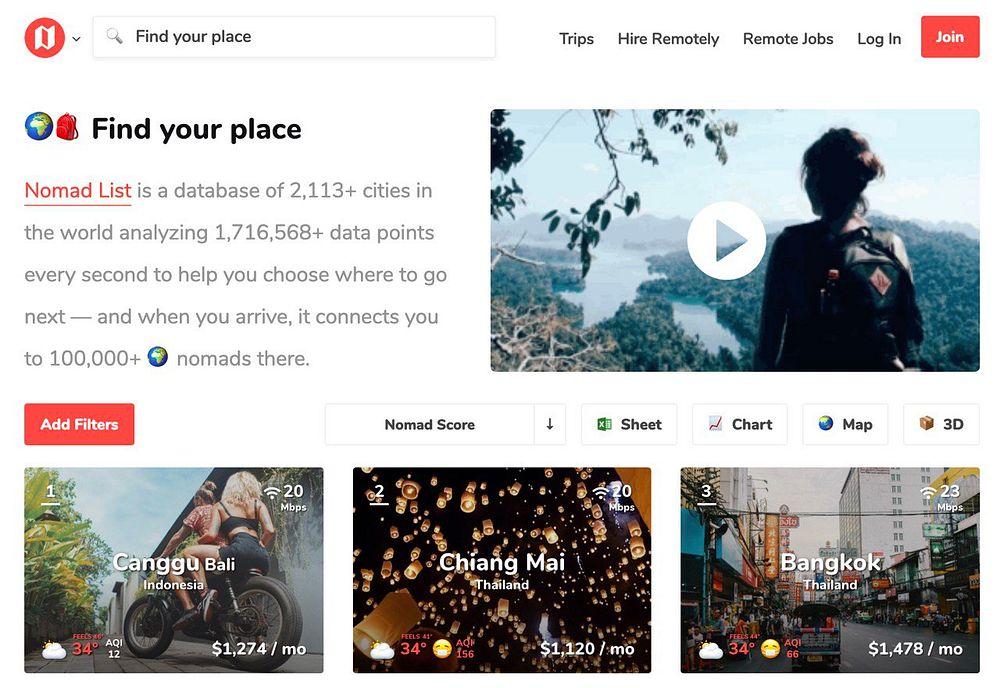Switch to Chart view
The image size is (1000, 688).
[740, 424]
